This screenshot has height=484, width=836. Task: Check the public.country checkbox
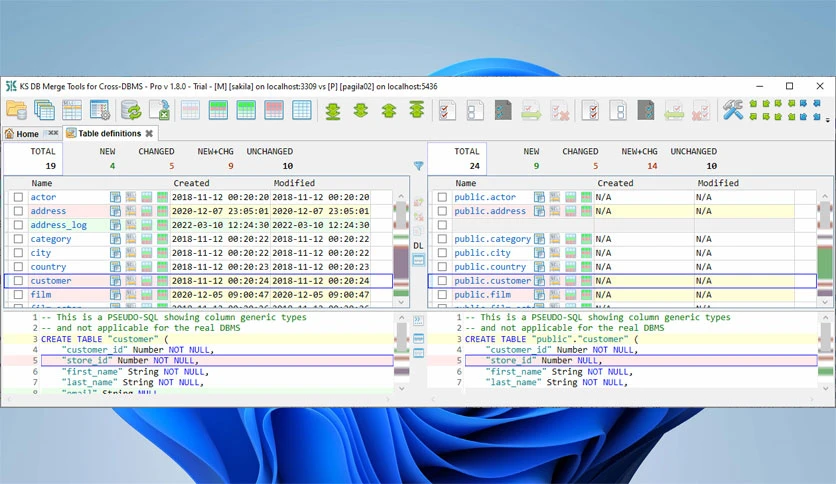[x=442, y=267]
